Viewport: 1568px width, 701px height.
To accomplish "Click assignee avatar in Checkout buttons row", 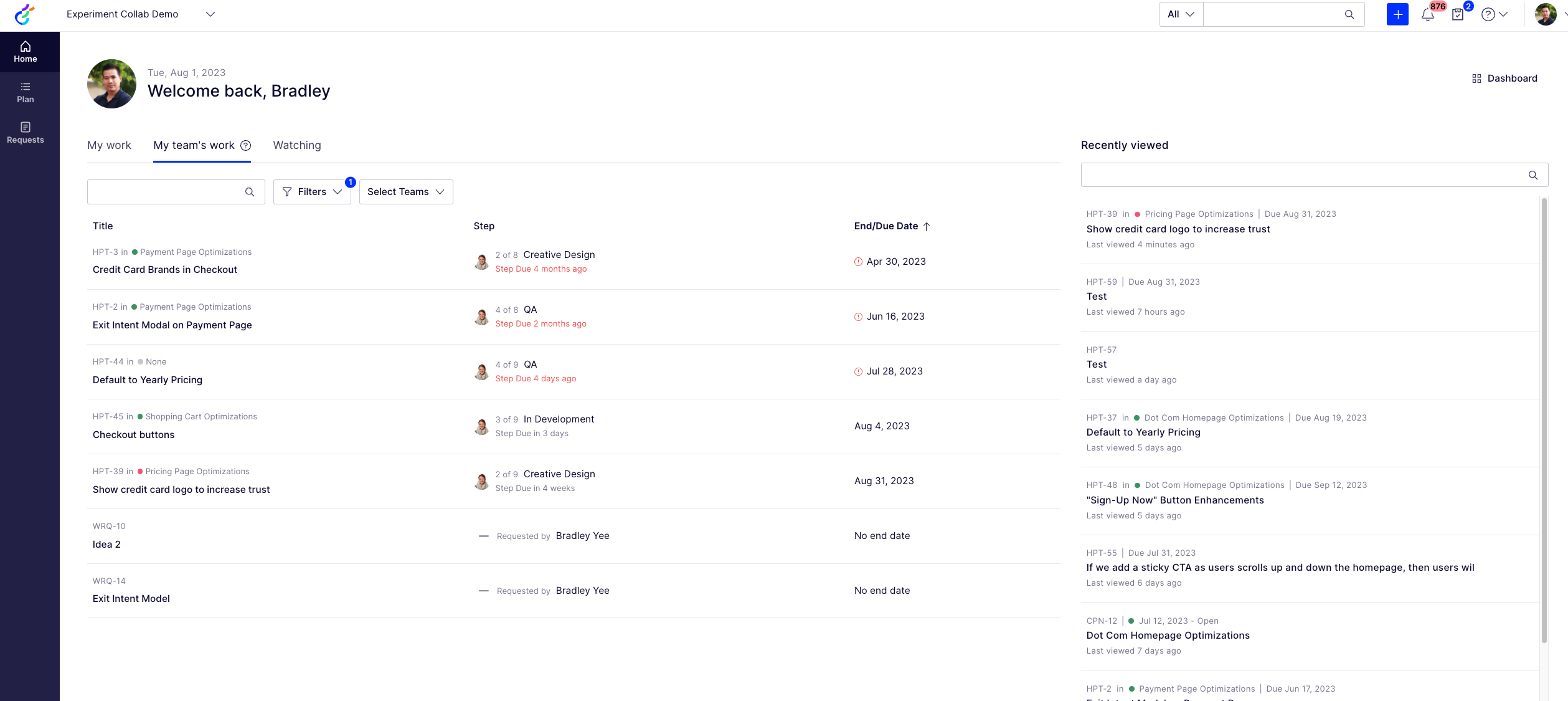I will (x=481, y=426).
